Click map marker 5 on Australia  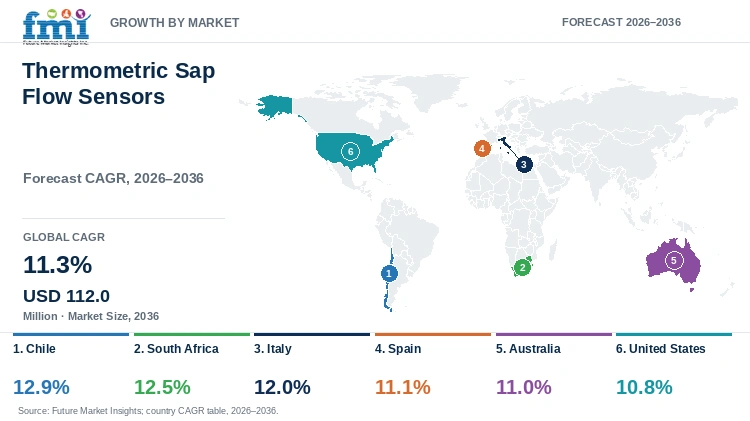[674, 260]
